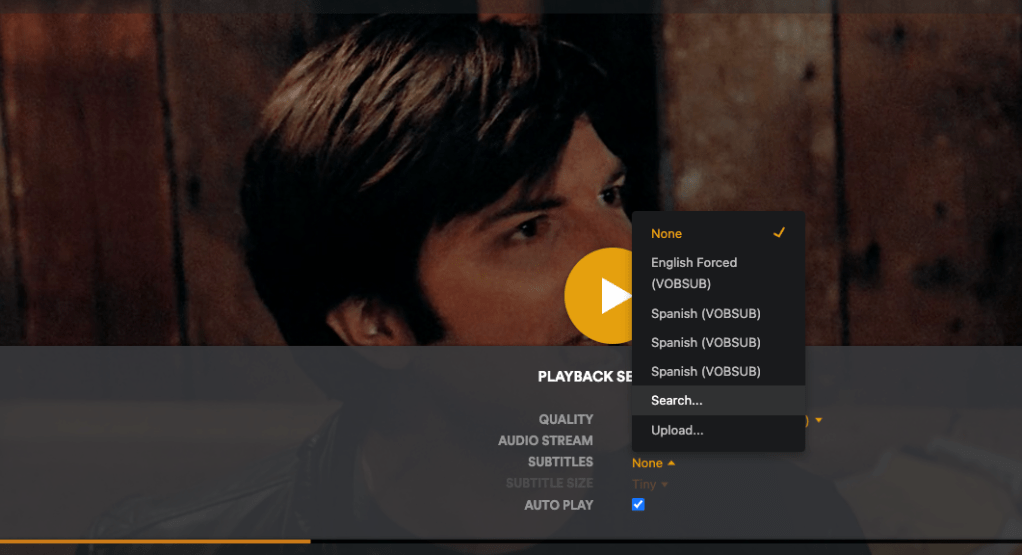Click the video preview image

click(300, 170)
